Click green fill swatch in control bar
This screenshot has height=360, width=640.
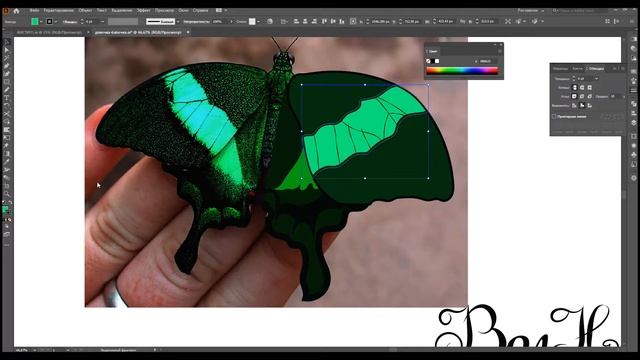(x=35, y=22)
